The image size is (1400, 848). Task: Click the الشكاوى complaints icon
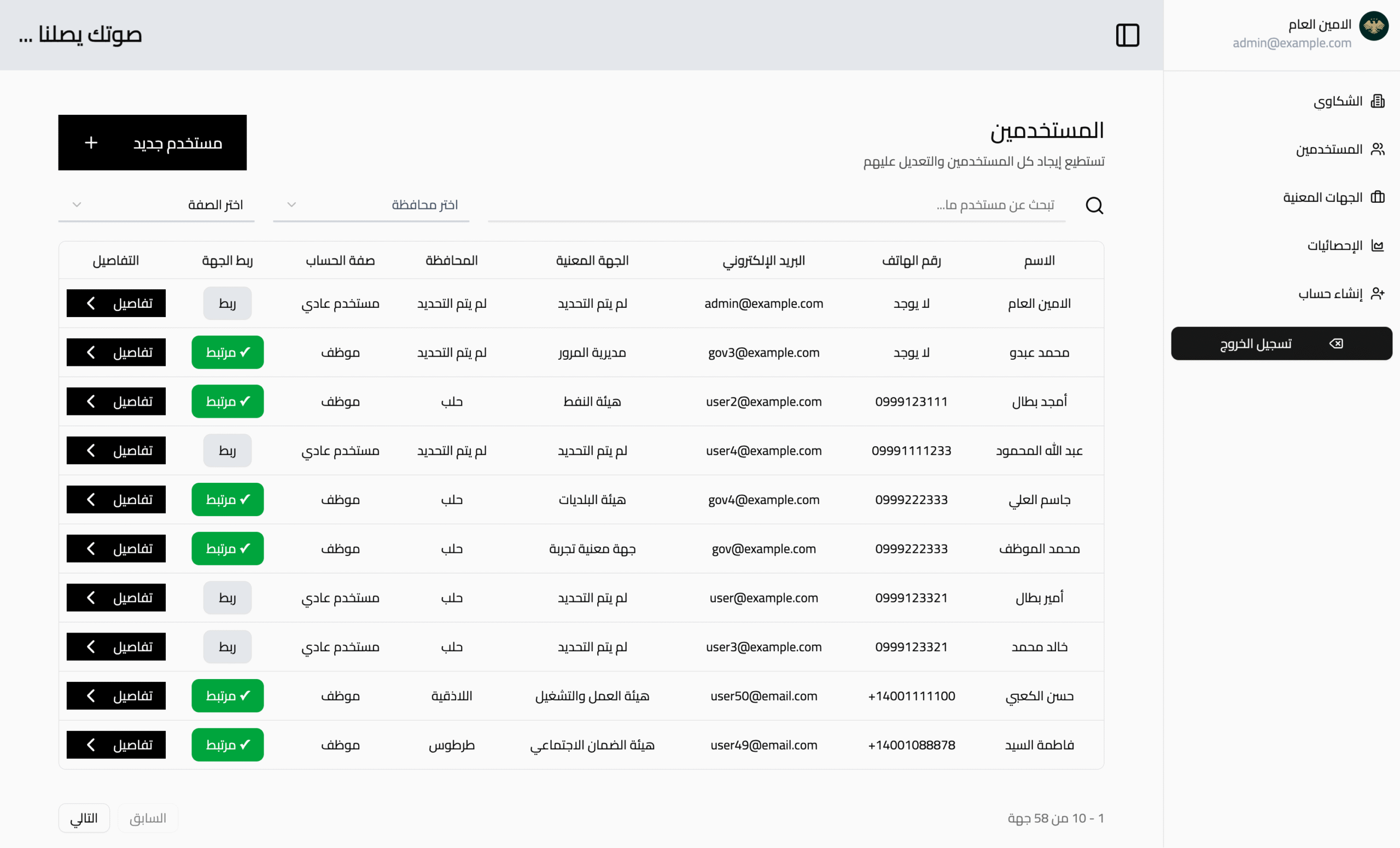[1377, 101]
